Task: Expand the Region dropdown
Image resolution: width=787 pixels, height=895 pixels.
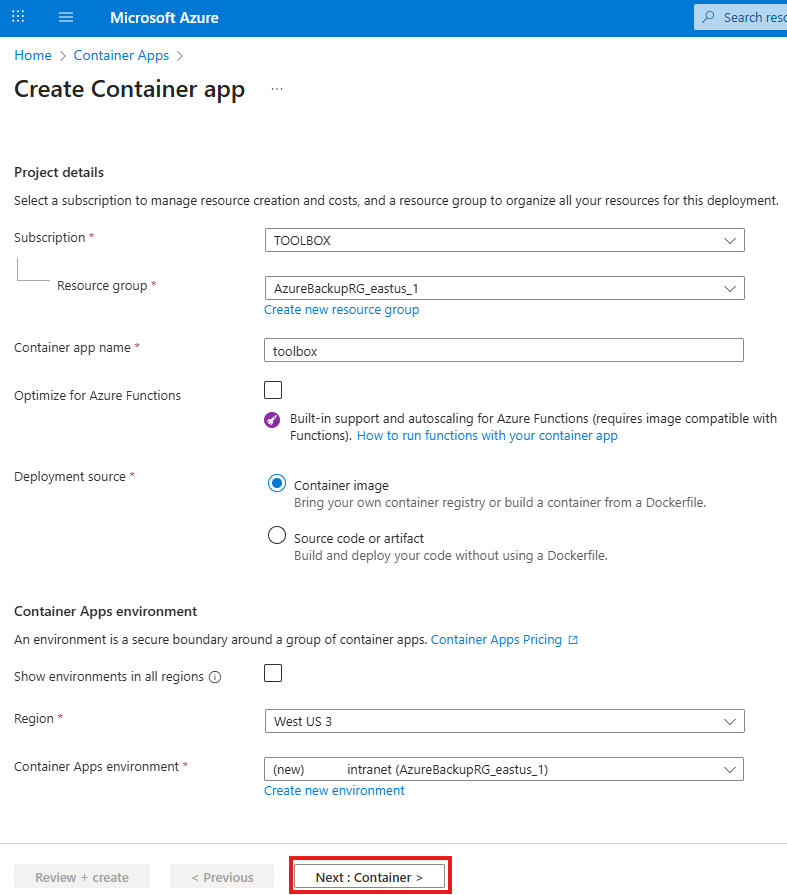Action: click(504, 721)
